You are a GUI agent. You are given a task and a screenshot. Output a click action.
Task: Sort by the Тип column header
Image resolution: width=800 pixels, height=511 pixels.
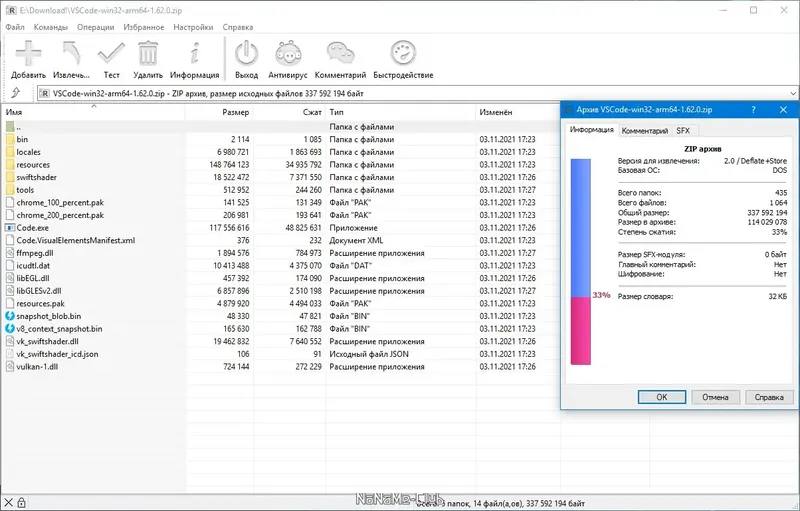(401, 112)
